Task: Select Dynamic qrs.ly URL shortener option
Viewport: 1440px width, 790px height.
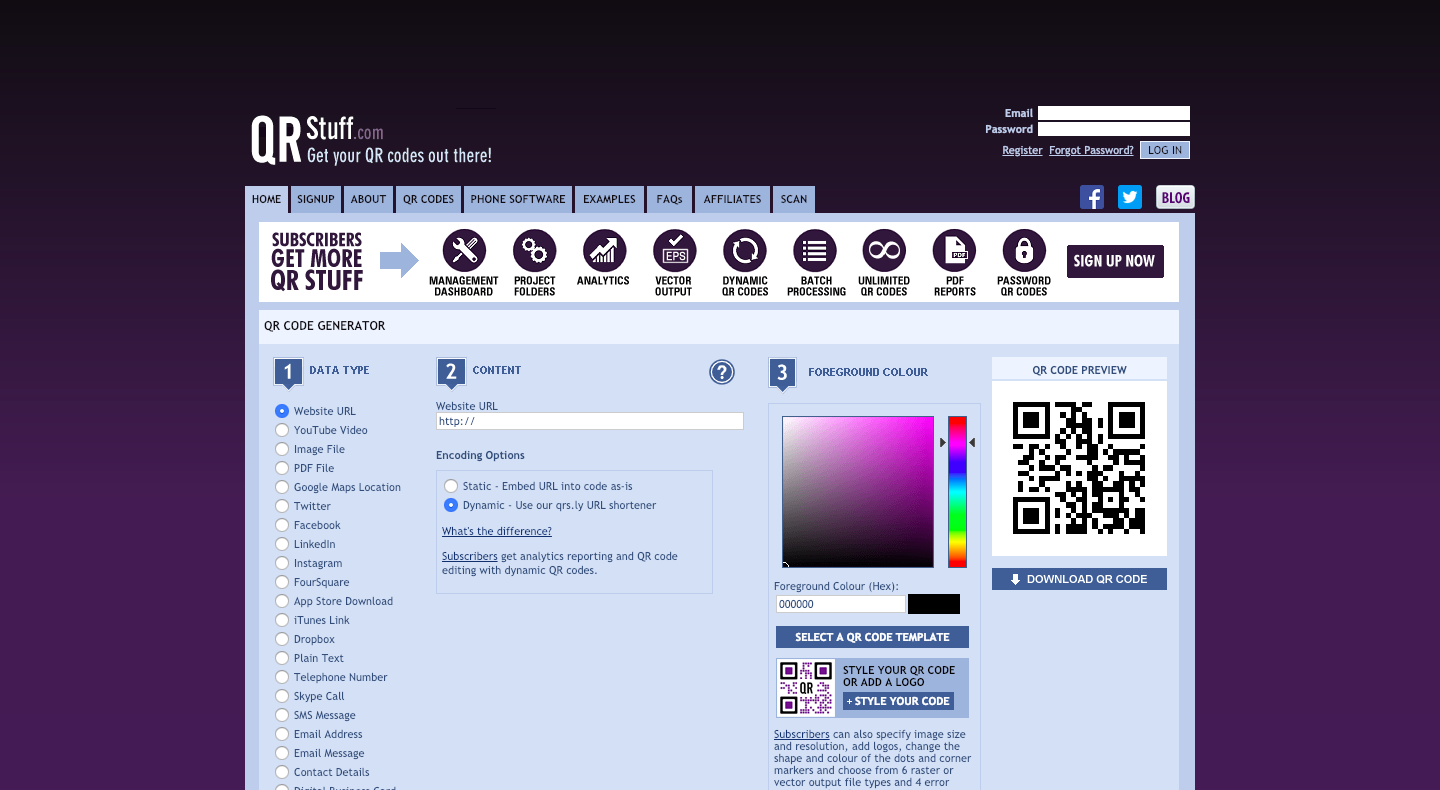Action: point(451,505)
